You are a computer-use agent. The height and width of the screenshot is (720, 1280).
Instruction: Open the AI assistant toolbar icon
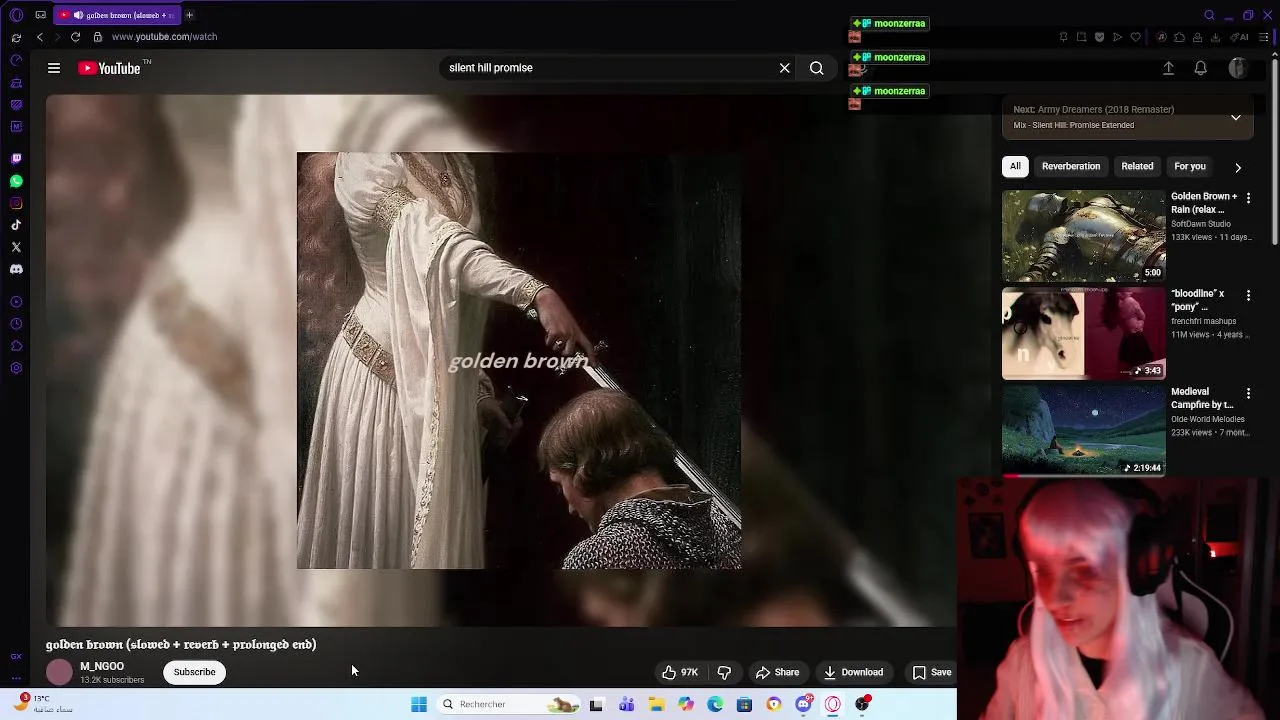tap(1241, 37)
